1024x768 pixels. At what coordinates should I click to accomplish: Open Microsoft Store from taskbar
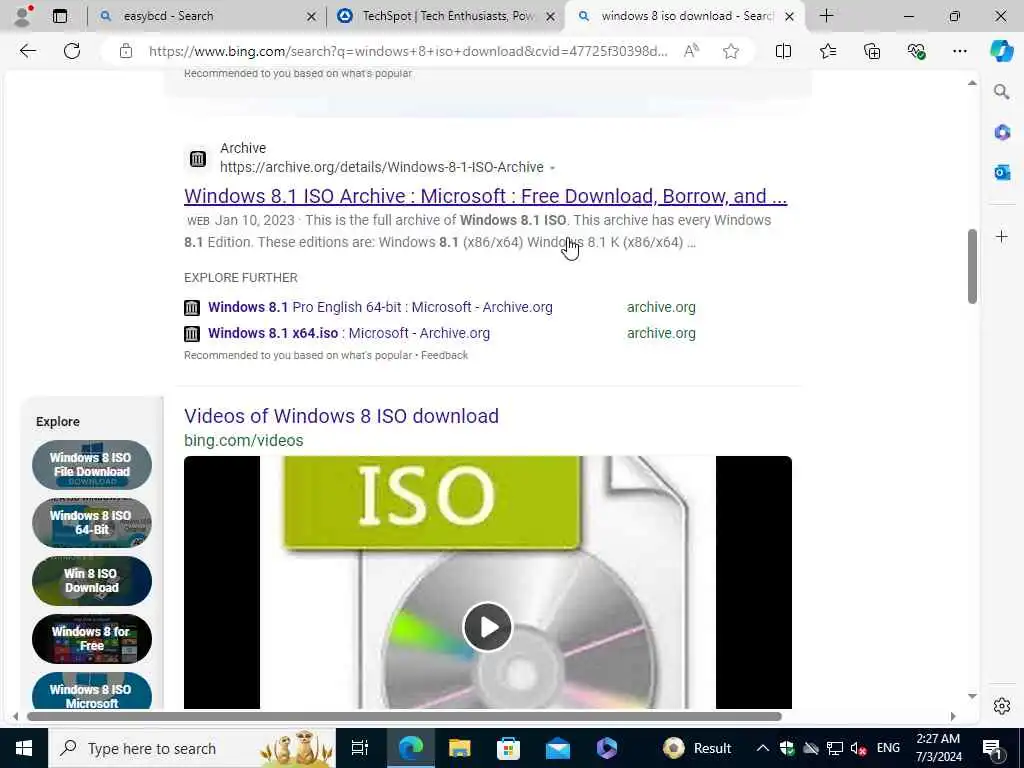(x=509, y=748)
